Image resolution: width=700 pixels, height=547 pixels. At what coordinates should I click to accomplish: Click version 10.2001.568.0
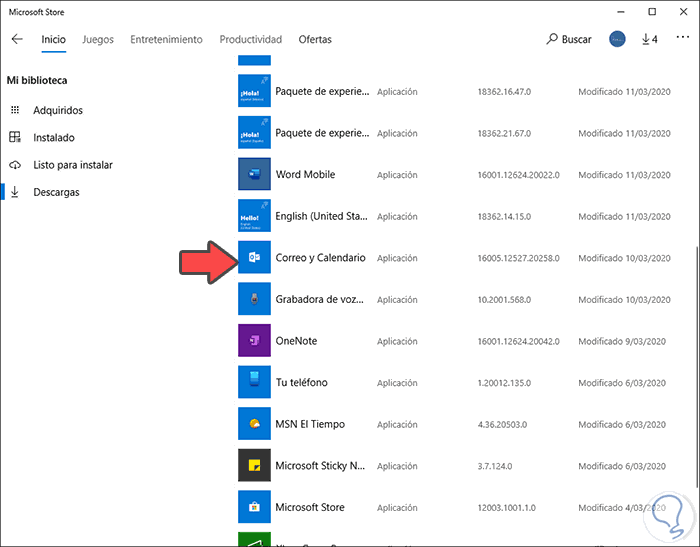[x=504, y=300]
